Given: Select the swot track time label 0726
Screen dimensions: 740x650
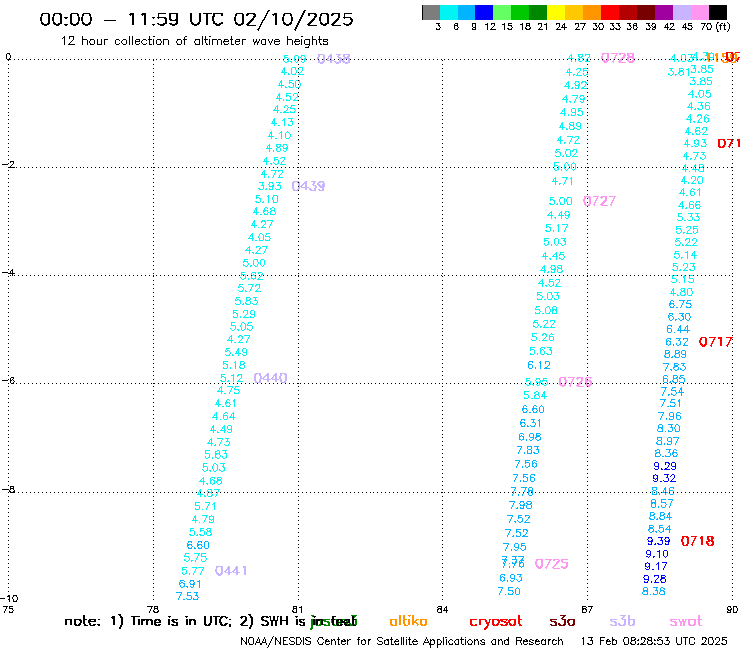Looking at the screenshot, I should 575,381.
